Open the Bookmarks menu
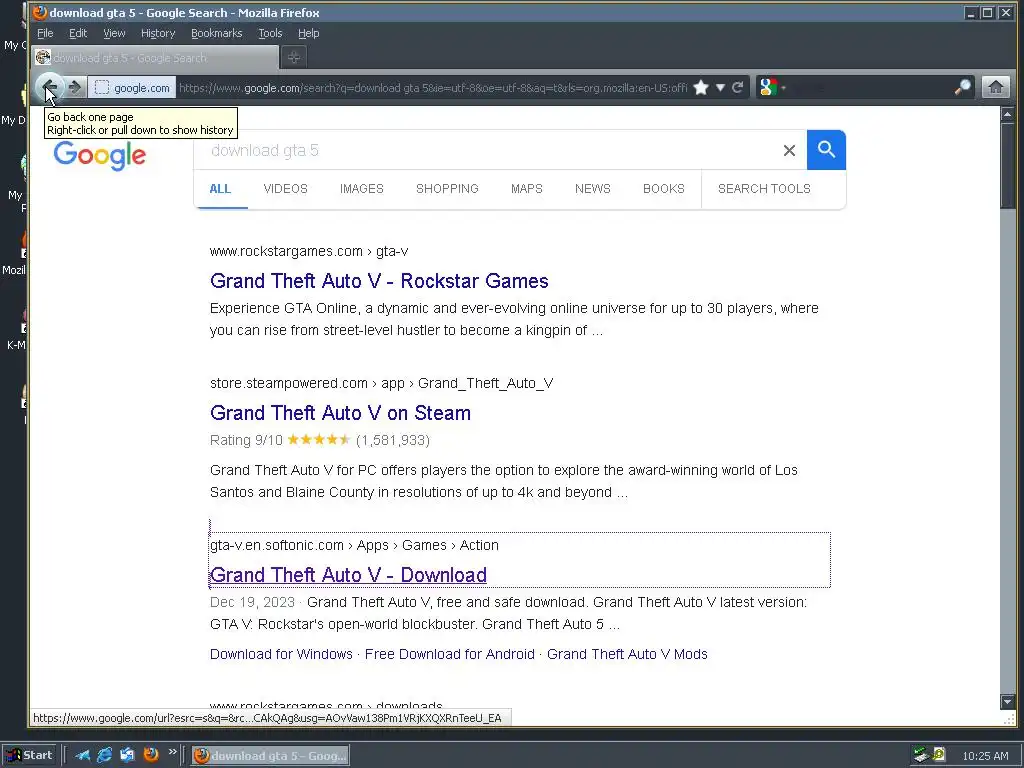The height and width of the screenshot is (768, 1024). pyautogui.click(x=216, y=33)
